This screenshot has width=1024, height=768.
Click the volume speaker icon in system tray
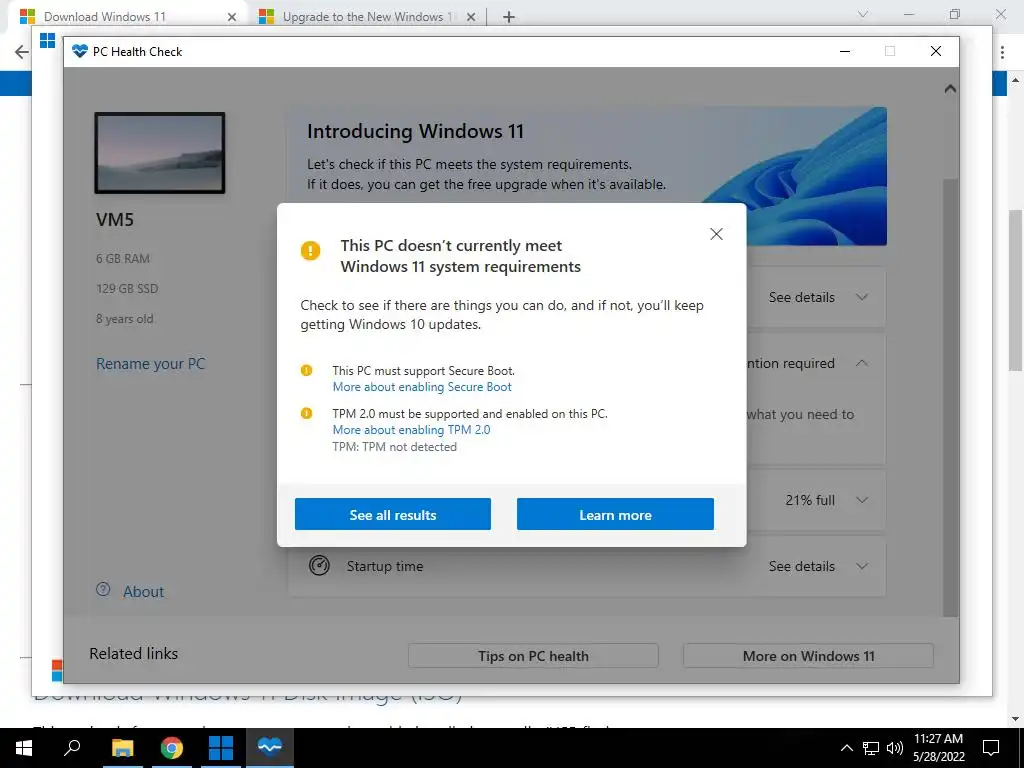click(895, 748)
